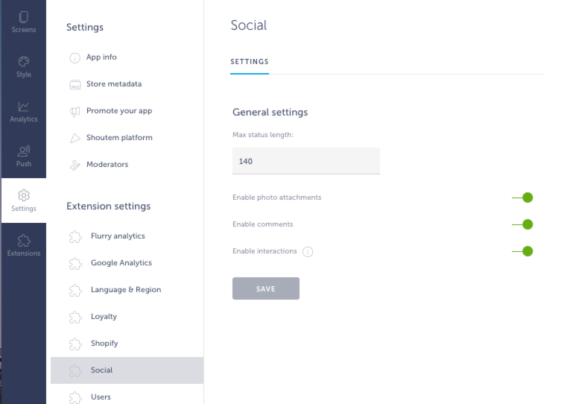Select Language & Region extension settings
The height and width of the screenshot is (404, 570).
click(x=126, y=290)
